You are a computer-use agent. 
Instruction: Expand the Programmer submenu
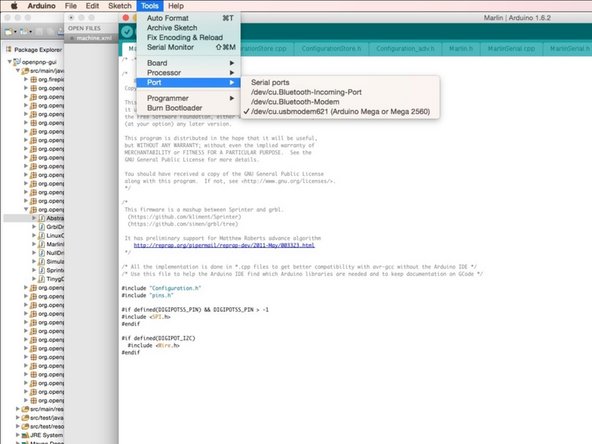(x=188, y=98)
